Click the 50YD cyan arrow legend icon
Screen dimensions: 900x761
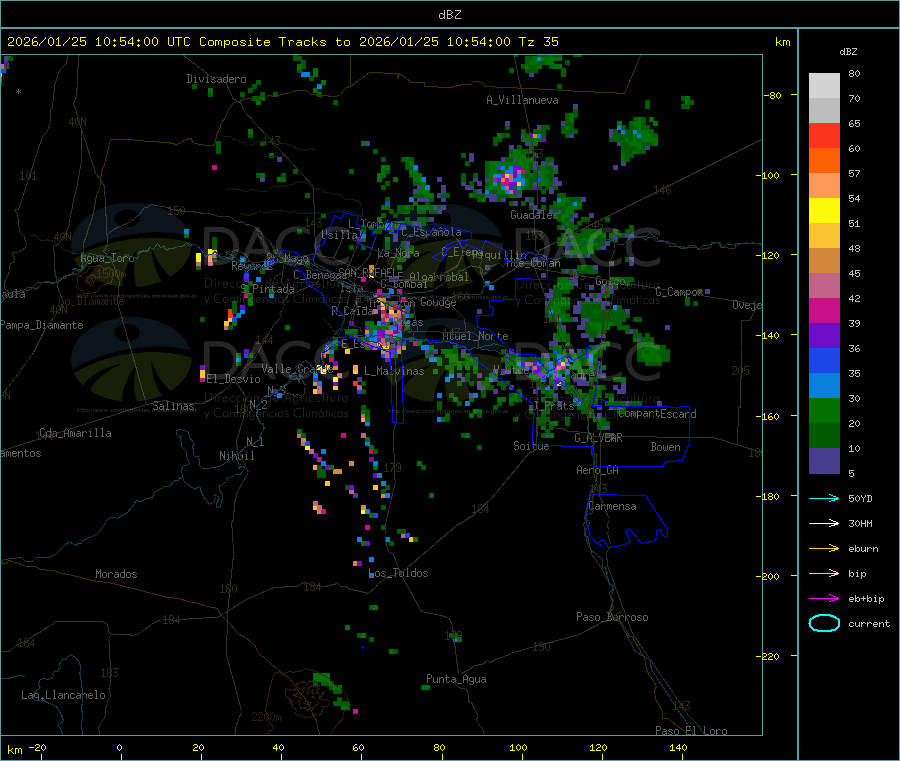click(x=824, y=498)
